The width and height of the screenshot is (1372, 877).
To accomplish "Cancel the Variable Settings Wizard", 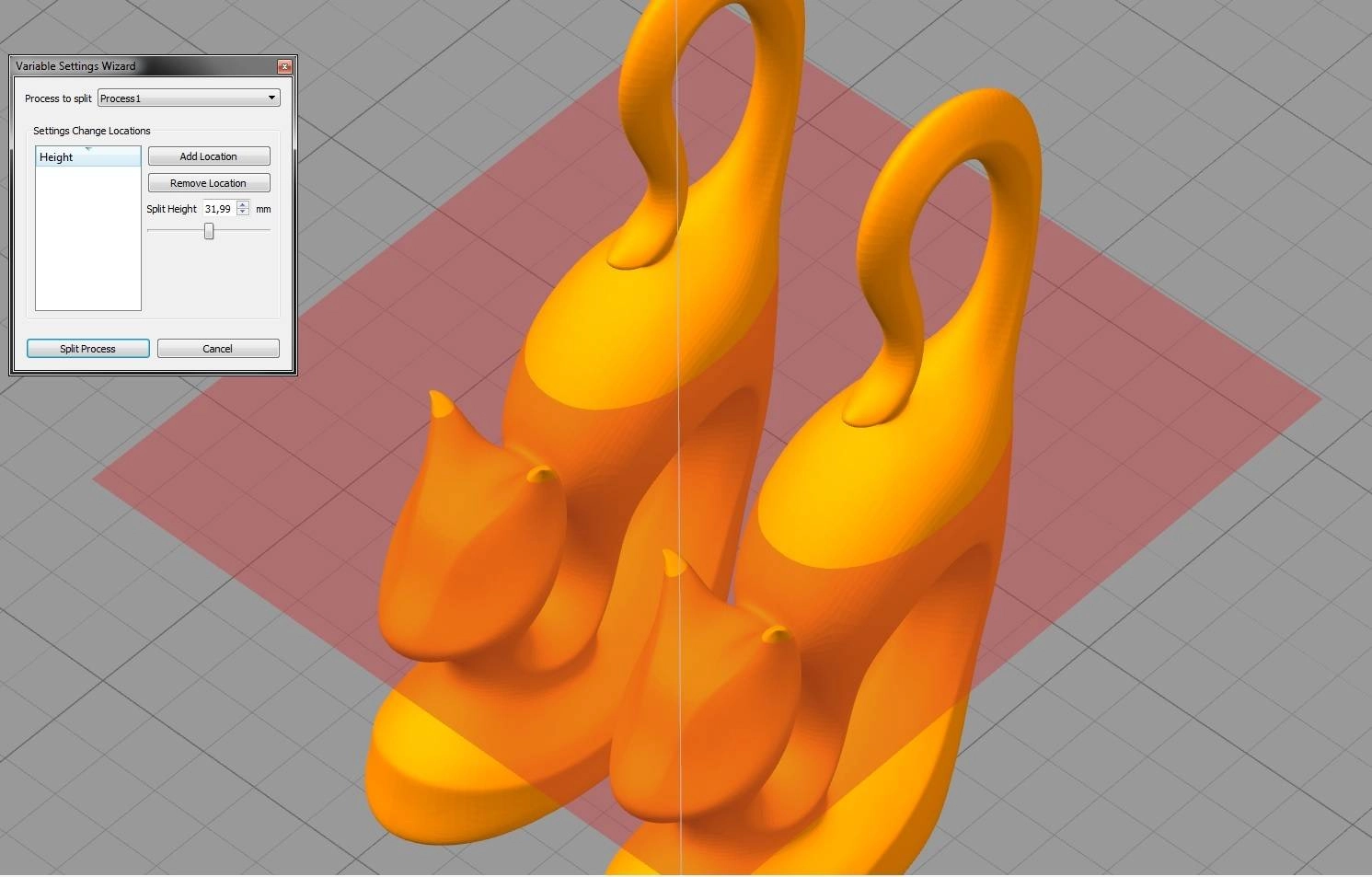I will pos(218,349).
